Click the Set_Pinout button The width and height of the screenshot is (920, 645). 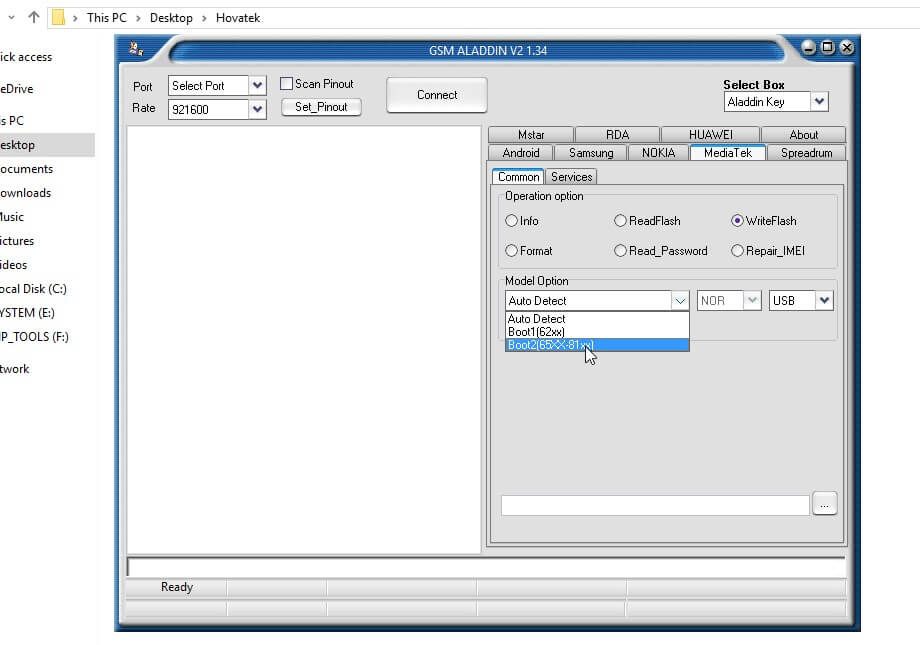(321, 107)
